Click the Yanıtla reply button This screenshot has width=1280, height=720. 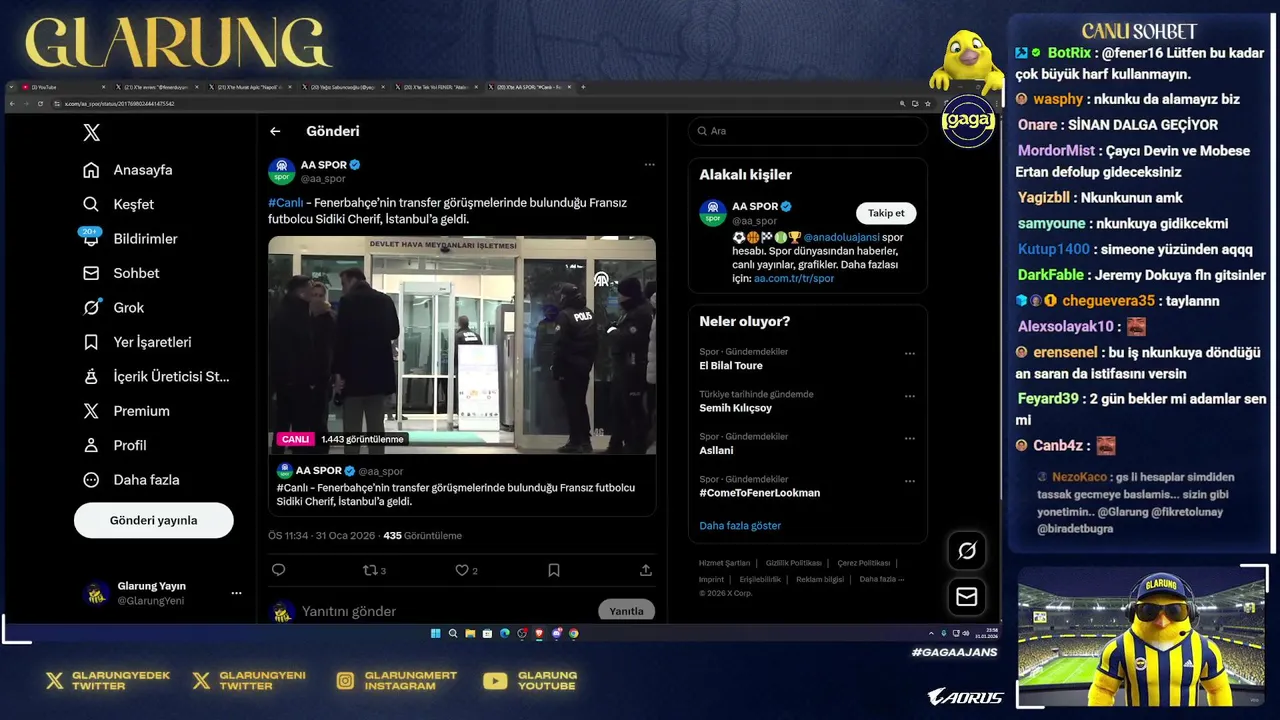coord(627,611)
